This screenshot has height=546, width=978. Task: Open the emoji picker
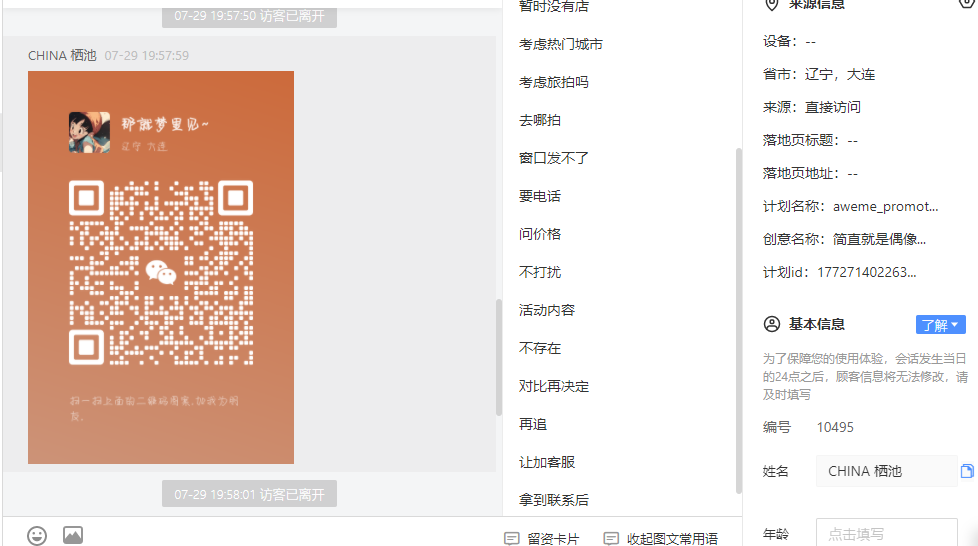[37, 535]
